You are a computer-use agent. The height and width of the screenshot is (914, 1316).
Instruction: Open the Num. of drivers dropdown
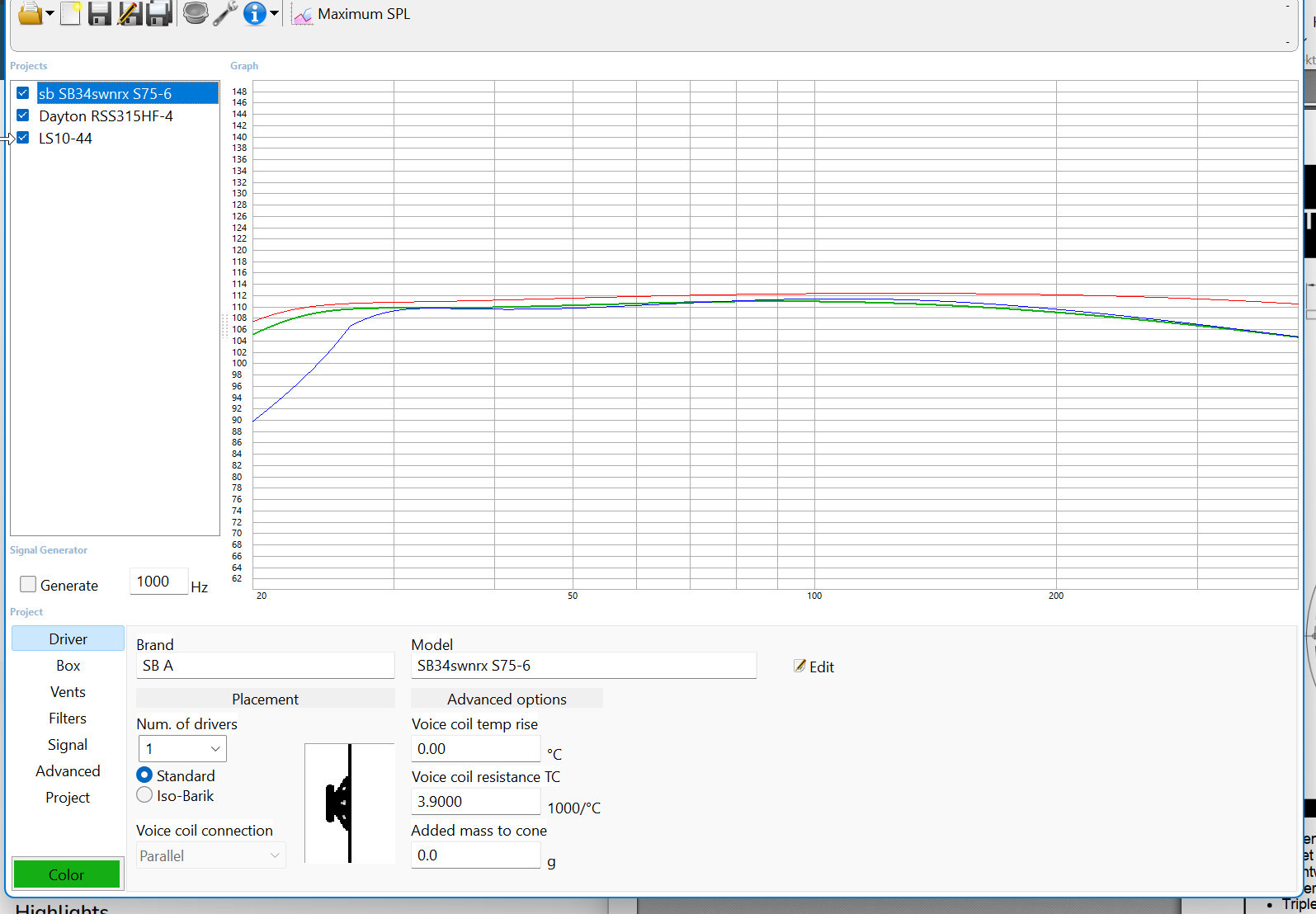(182, 749)
